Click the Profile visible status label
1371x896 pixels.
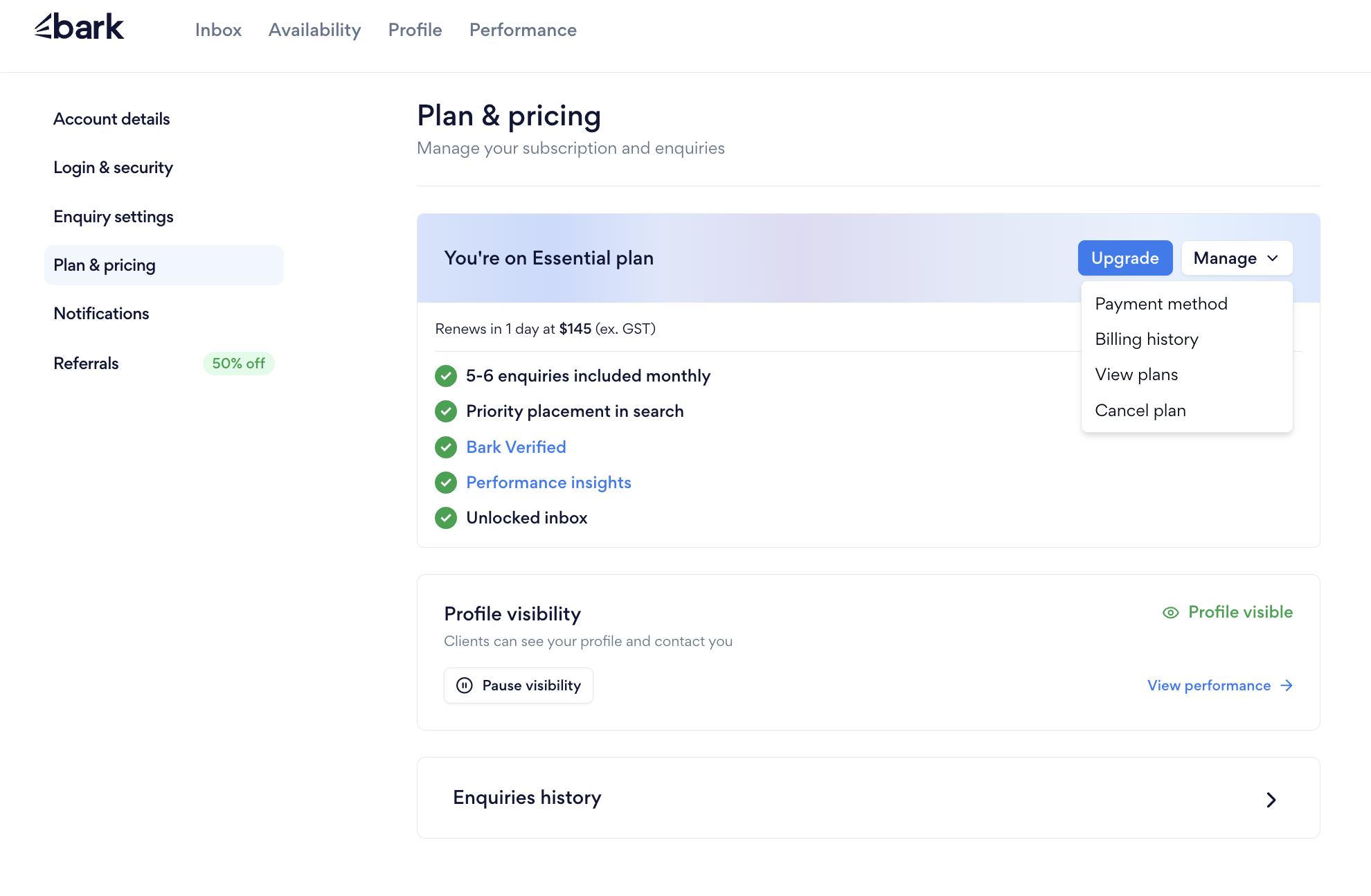coord(1240,612)
